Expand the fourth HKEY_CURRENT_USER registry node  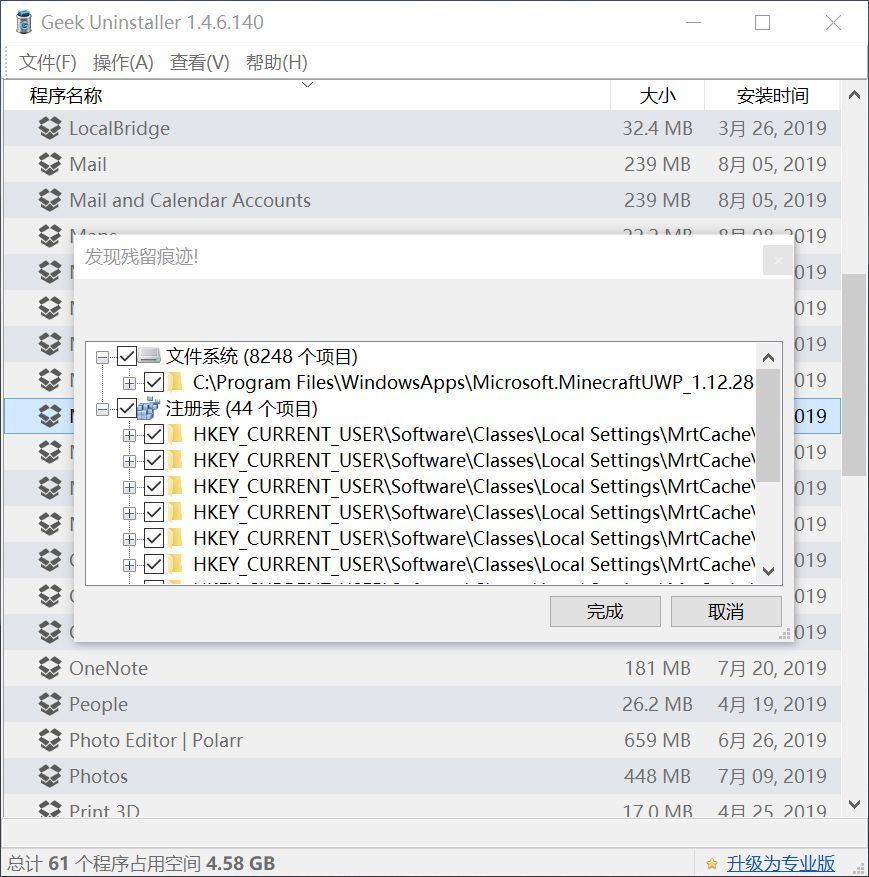(x=129, y=513)
